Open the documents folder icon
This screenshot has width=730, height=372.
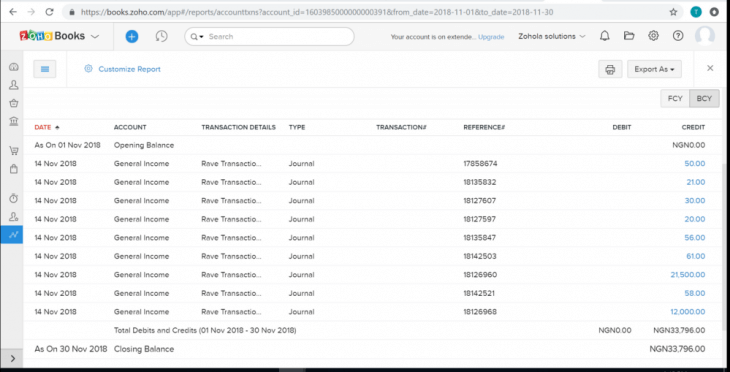(629, 36)
